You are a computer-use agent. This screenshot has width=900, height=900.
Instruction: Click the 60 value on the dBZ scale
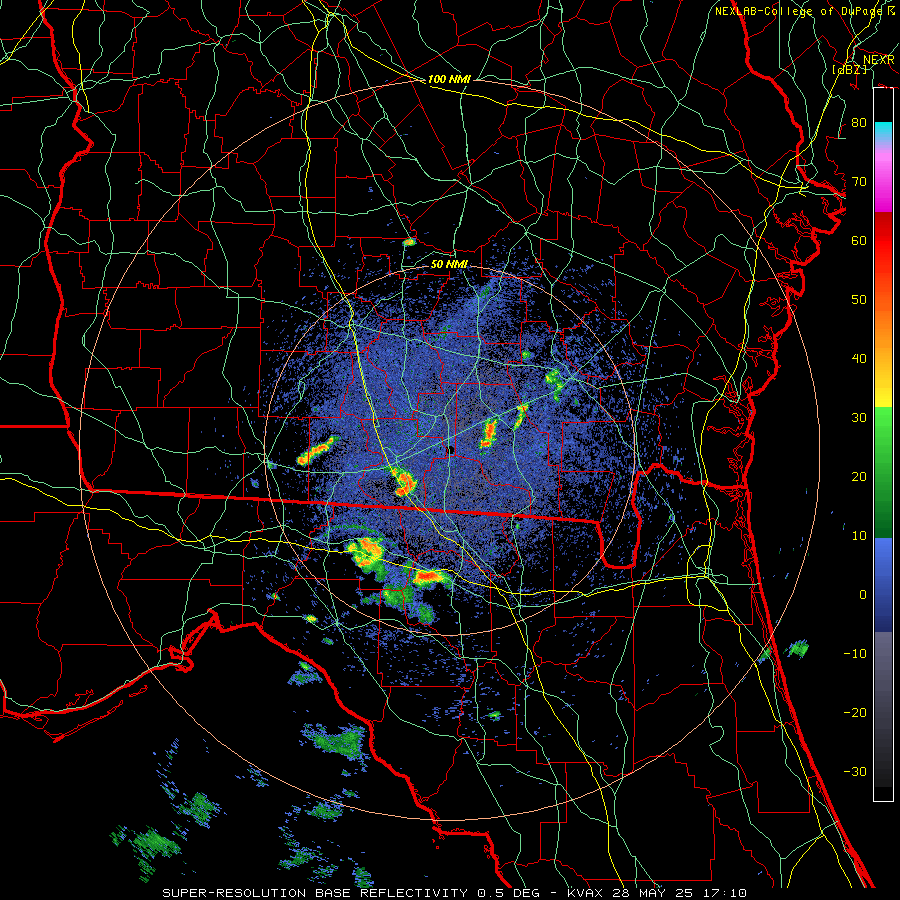tap(859, 240)
